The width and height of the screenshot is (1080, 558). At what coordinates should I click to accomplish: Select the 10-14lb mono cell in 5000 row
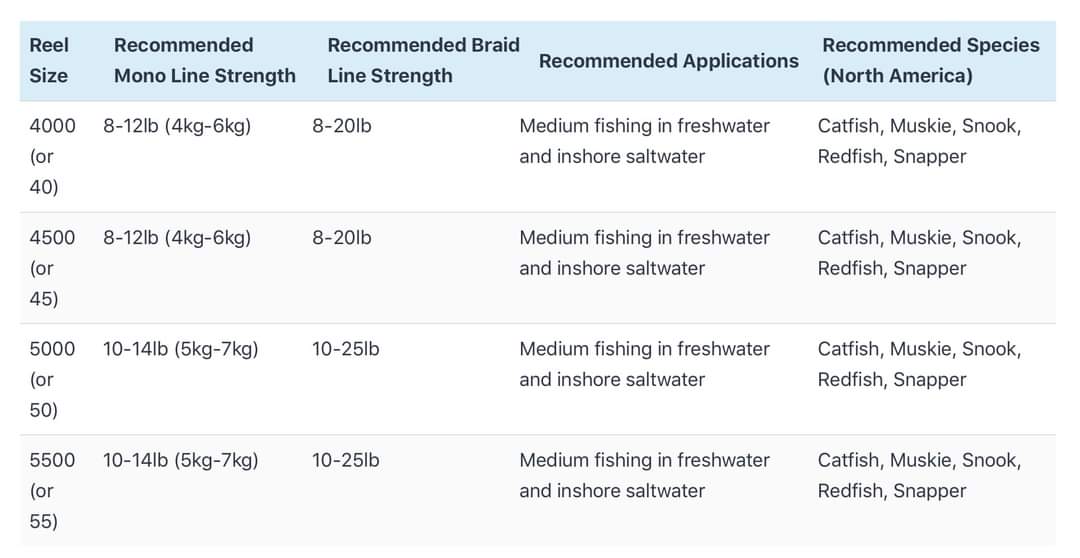point(180,349)
